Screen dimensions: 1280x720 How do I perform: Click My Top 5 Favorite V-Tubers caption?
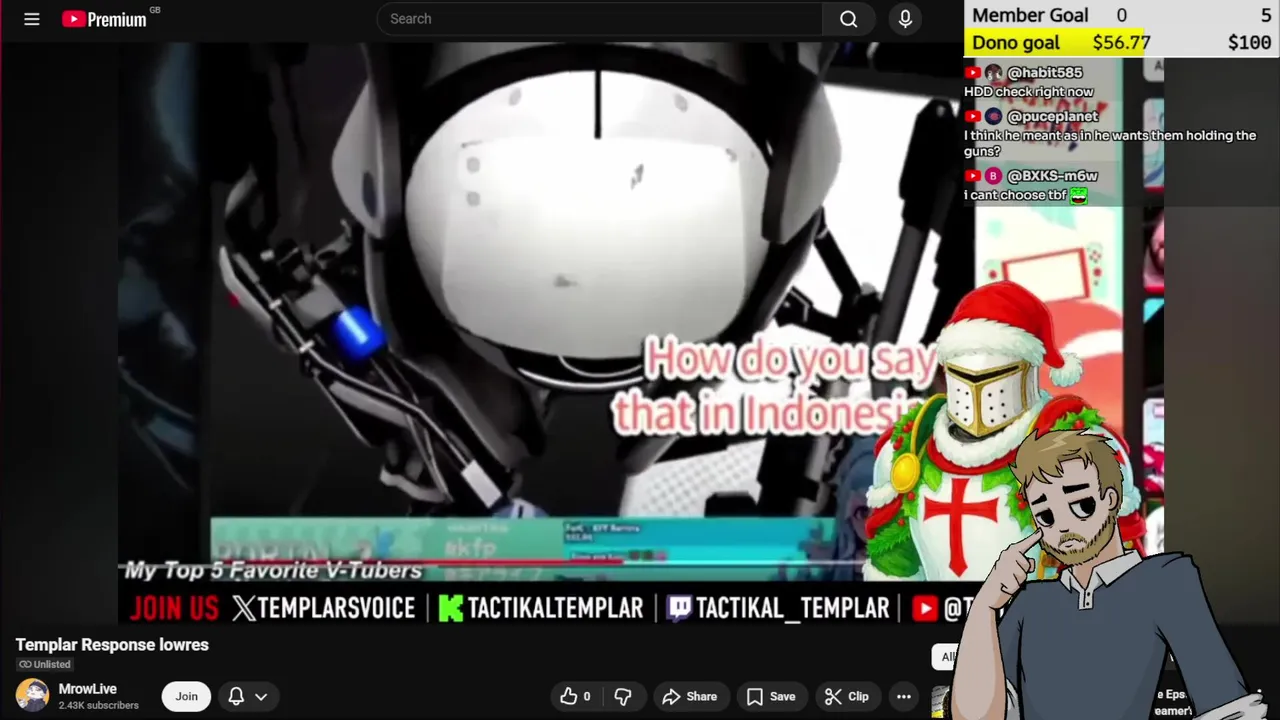click(273, 571)
